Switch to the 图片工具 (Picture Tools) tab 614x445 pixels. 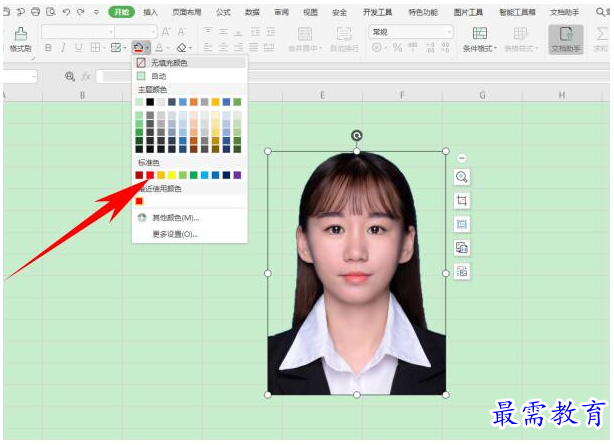468,13
